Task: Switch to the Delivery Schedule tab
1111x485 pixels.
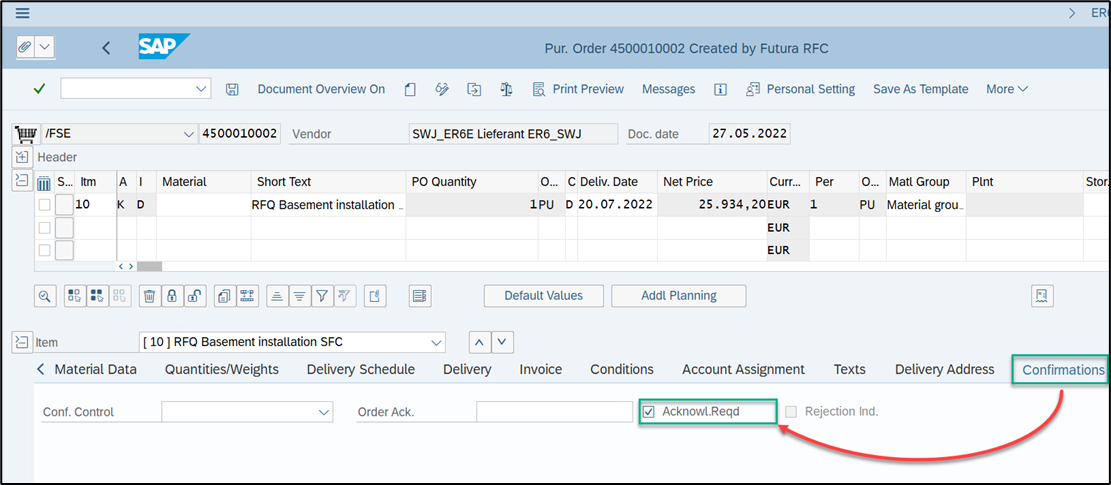Action: click(x=360, y=369)
